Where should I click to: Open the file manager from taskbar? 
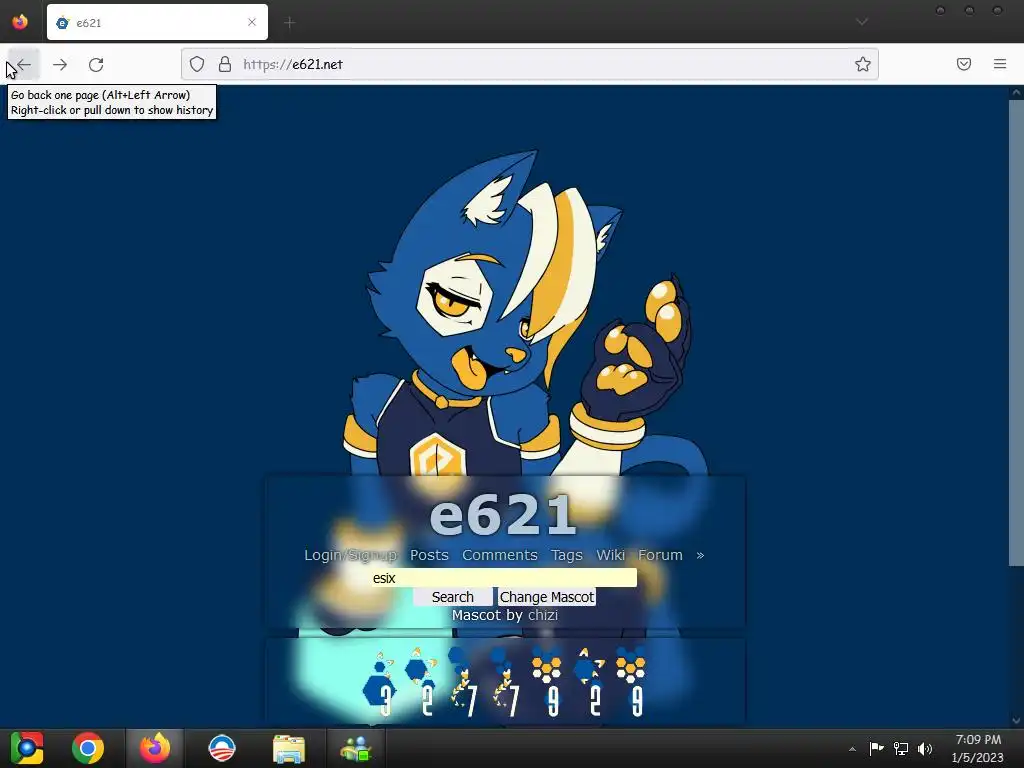coord(289,748)
